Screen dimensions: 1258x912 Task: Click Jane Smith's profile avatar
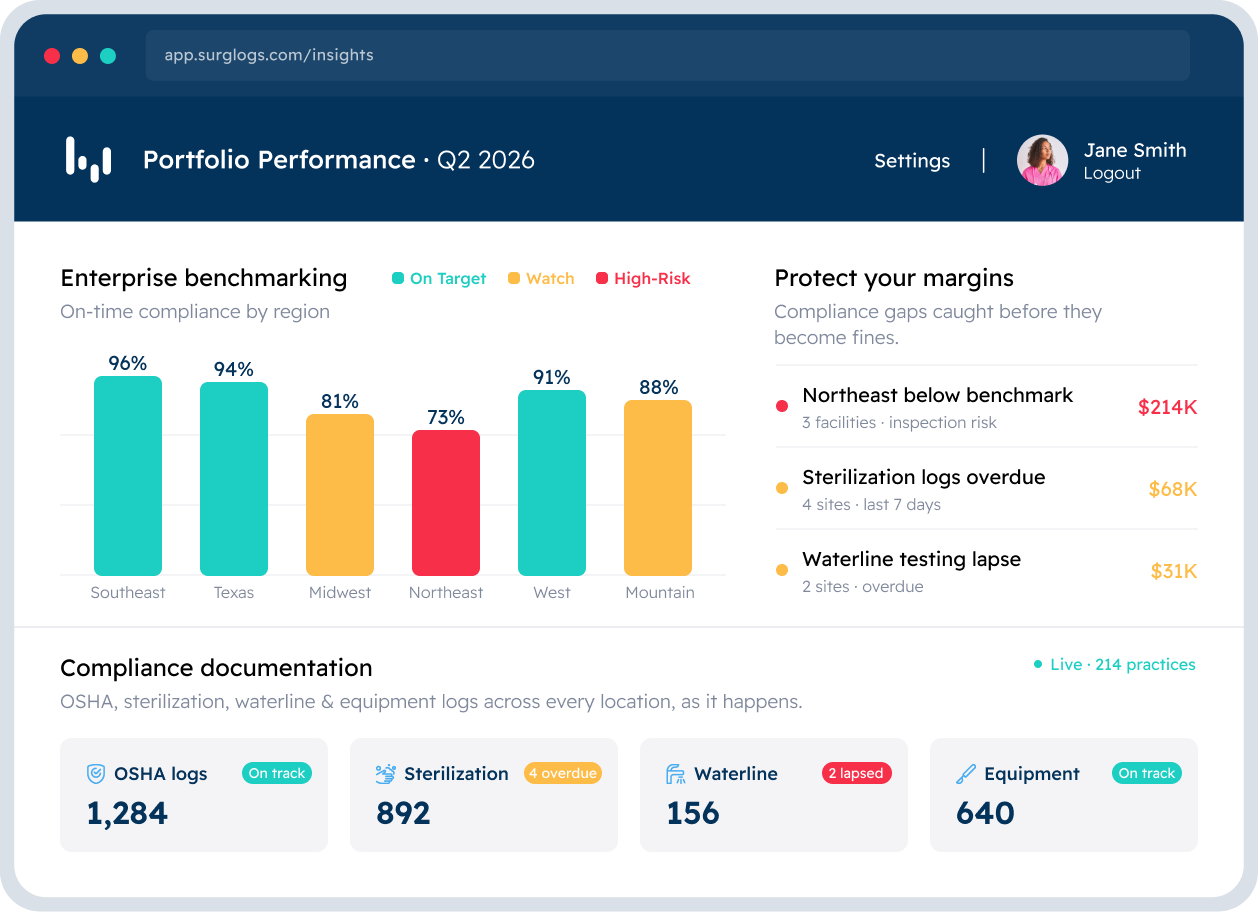pyautogui.click(x=1043, y=160)
